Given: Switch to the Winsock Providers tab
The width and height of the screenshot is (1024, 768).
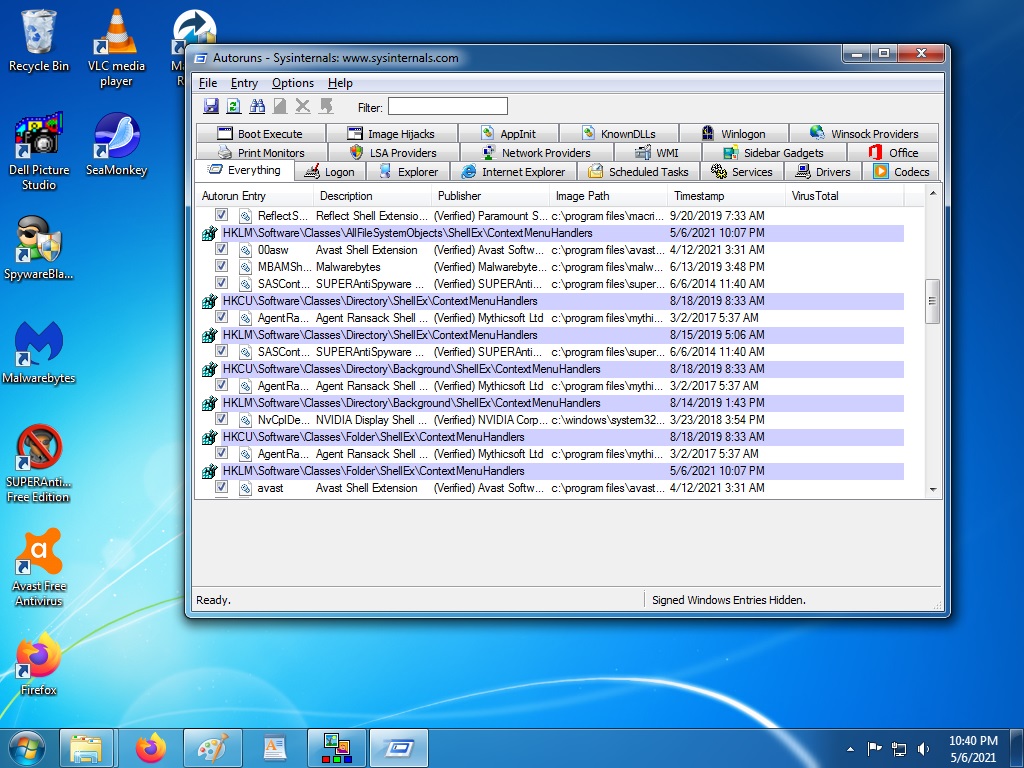Looking at the screenshot, I should click(x=864, y=134).
